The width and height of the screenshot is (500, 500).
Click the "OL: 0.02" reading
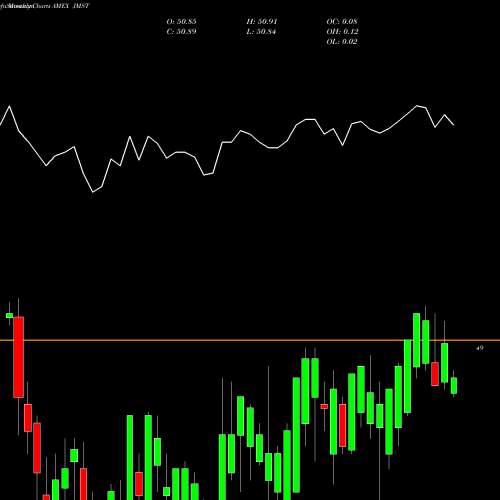[342, 42]
